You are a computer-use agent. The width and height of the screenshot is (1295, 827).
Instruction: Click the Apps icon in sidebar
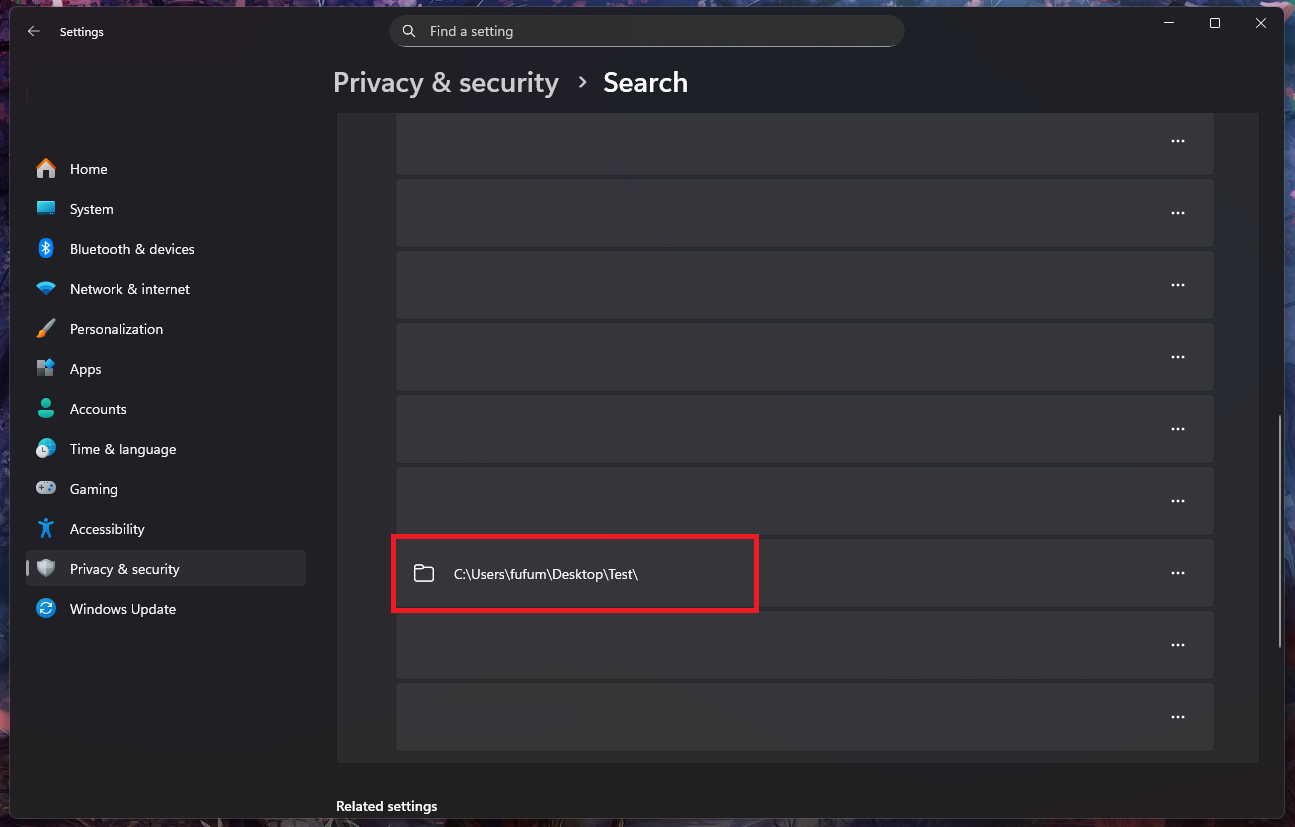point(46,369)
